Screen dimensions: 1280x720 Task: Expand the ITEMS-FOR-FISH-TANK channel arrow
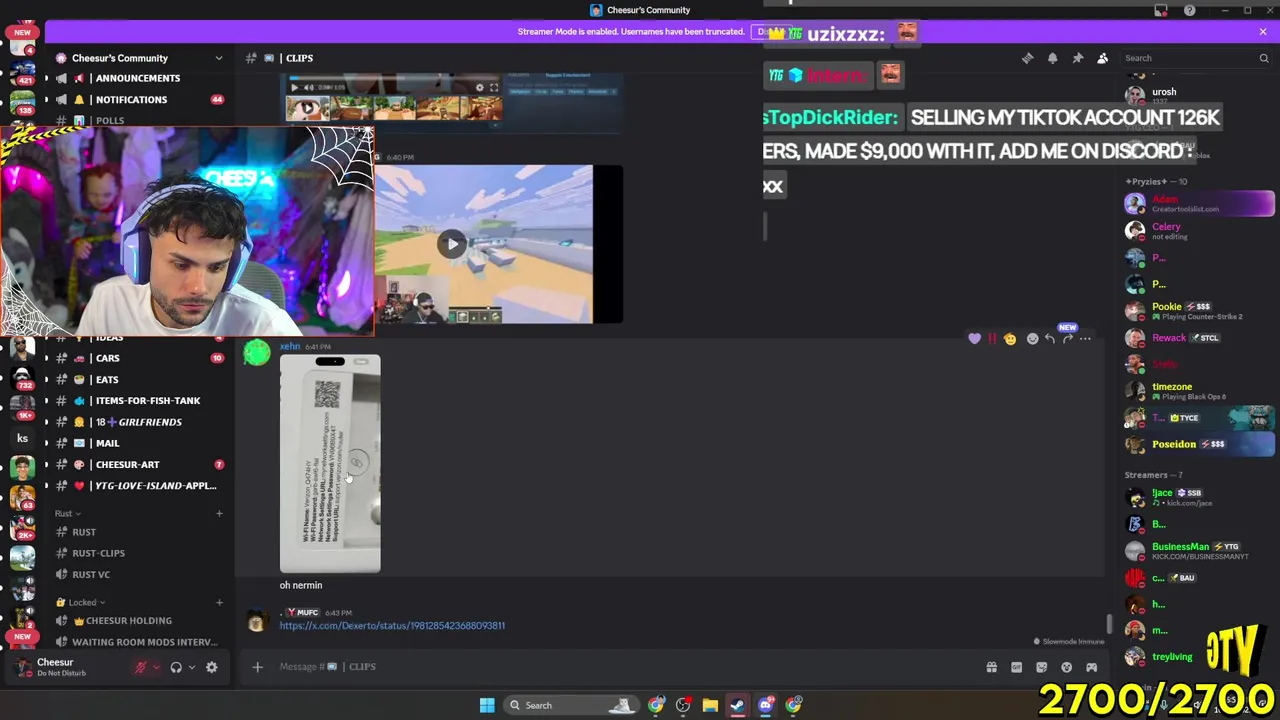click(x=46, y=401)
